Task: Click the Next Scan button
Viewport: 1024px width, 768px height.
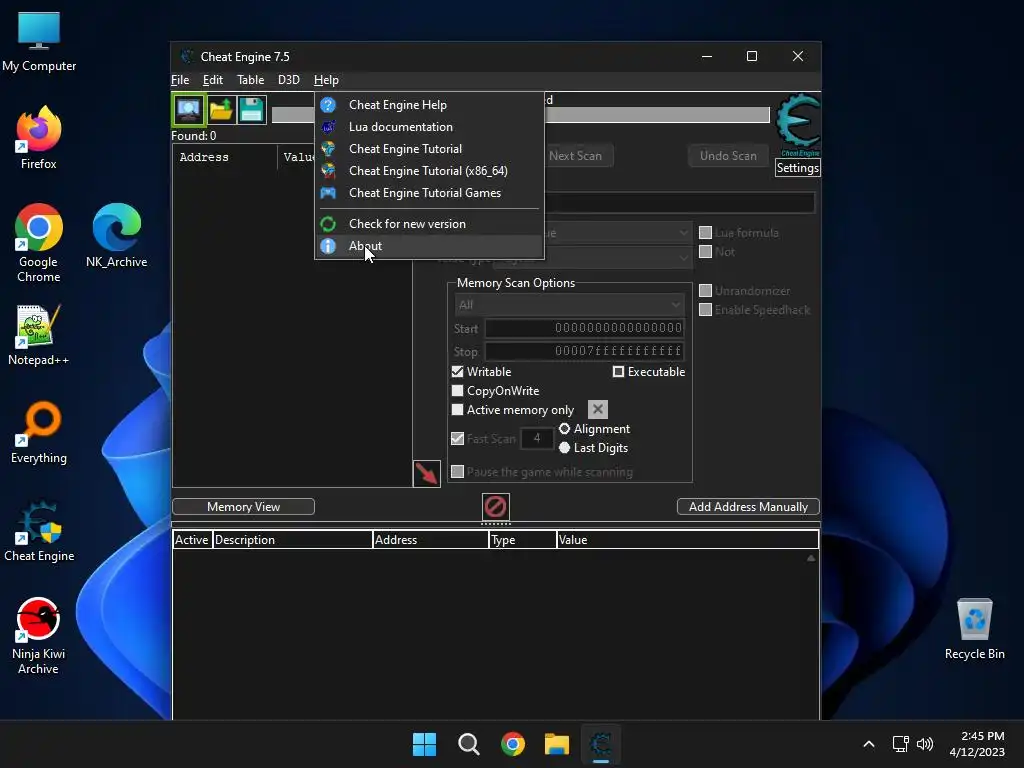Action: click(x=575, y=155)
